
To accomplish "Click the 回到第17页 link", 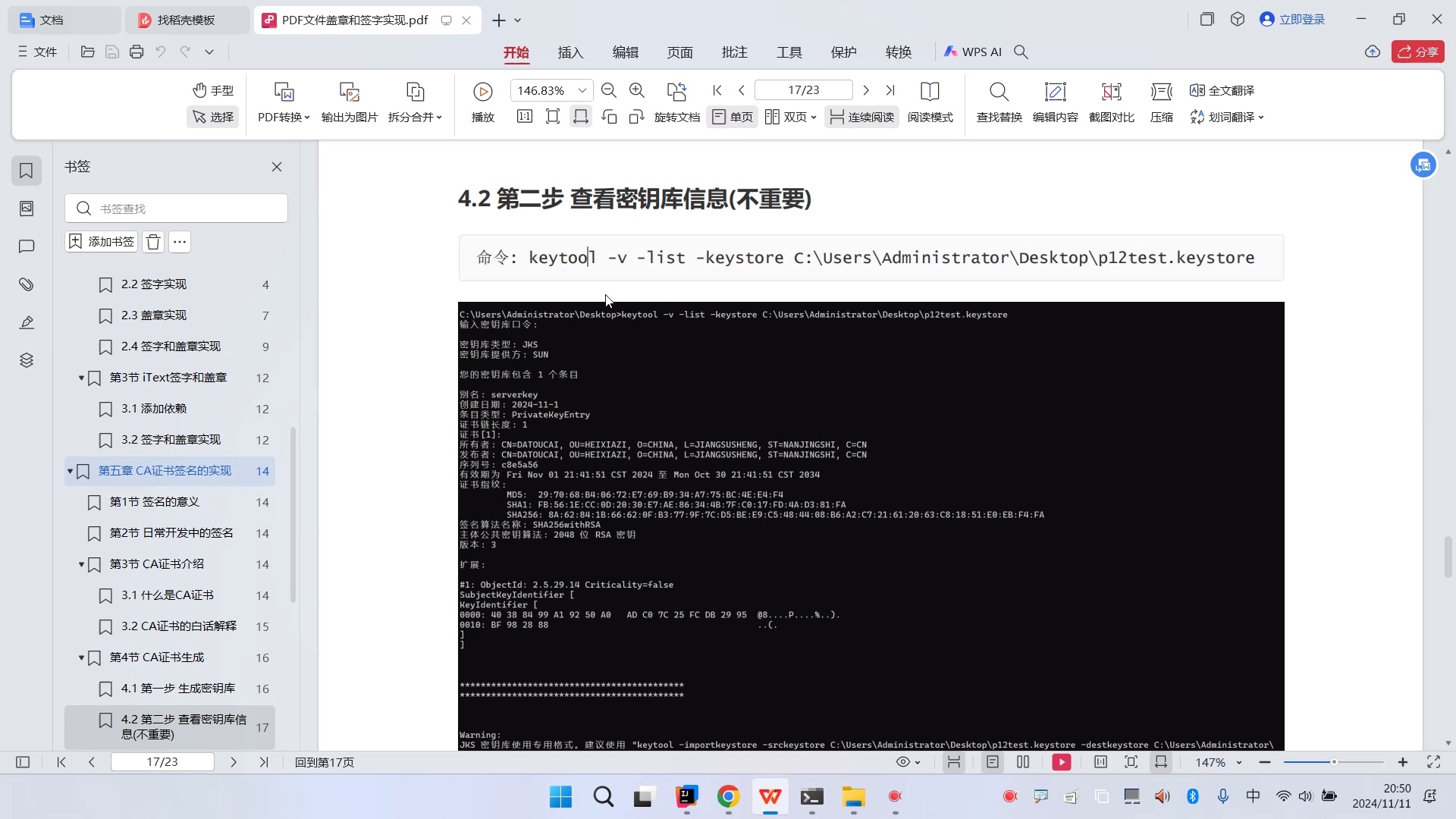I will (x=323, y=762).
